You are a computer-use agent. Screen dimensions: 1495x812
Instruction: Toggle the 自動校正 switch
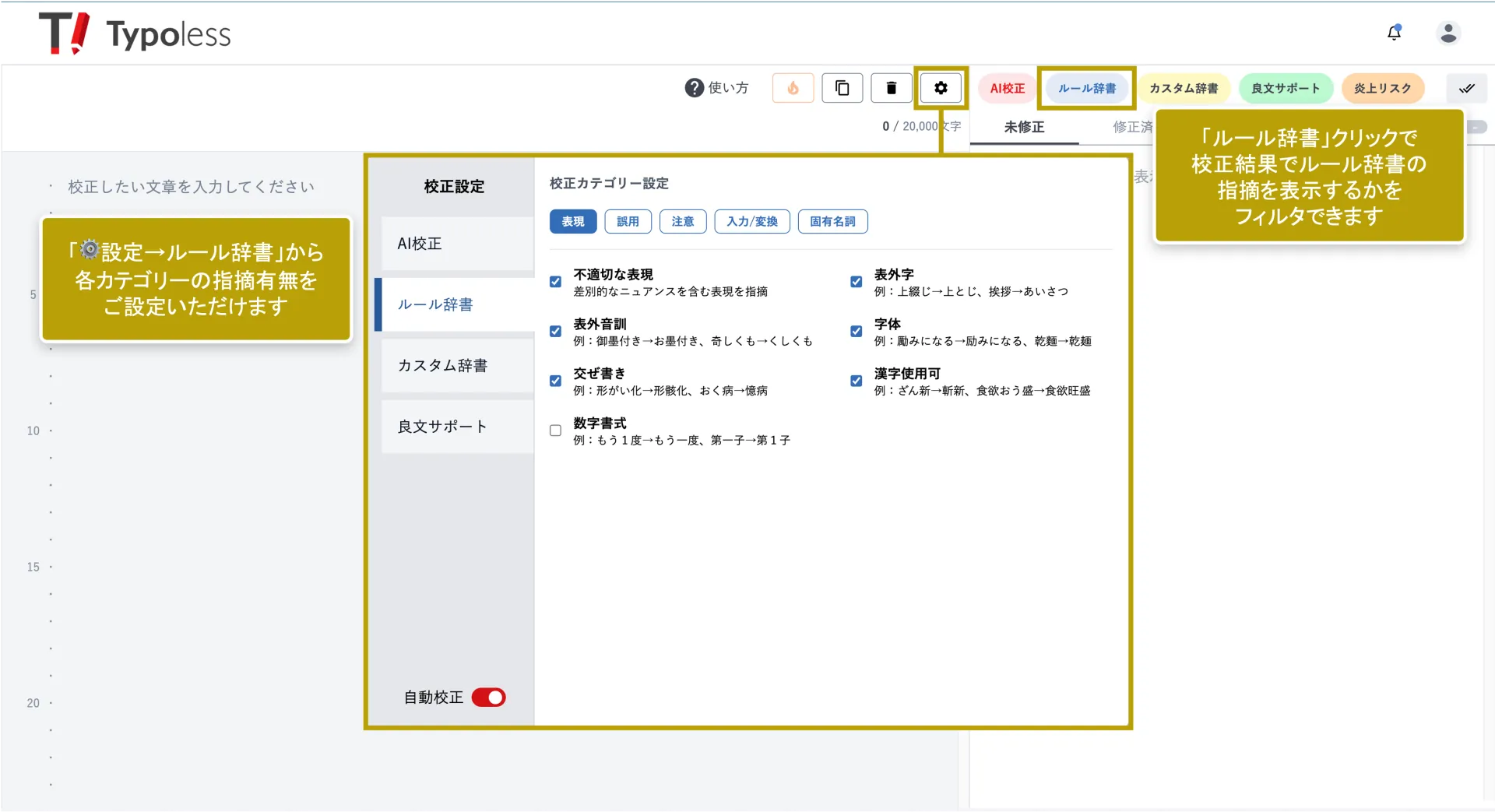click(x=489, y=697)
